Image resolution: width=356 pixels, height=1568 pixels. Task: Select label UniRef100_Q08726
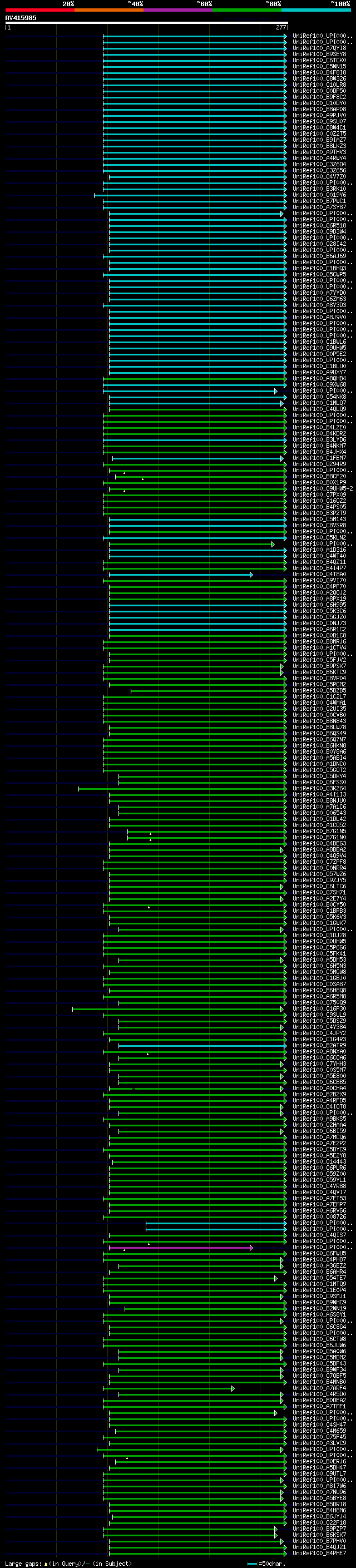click(x=319, y=1218)
